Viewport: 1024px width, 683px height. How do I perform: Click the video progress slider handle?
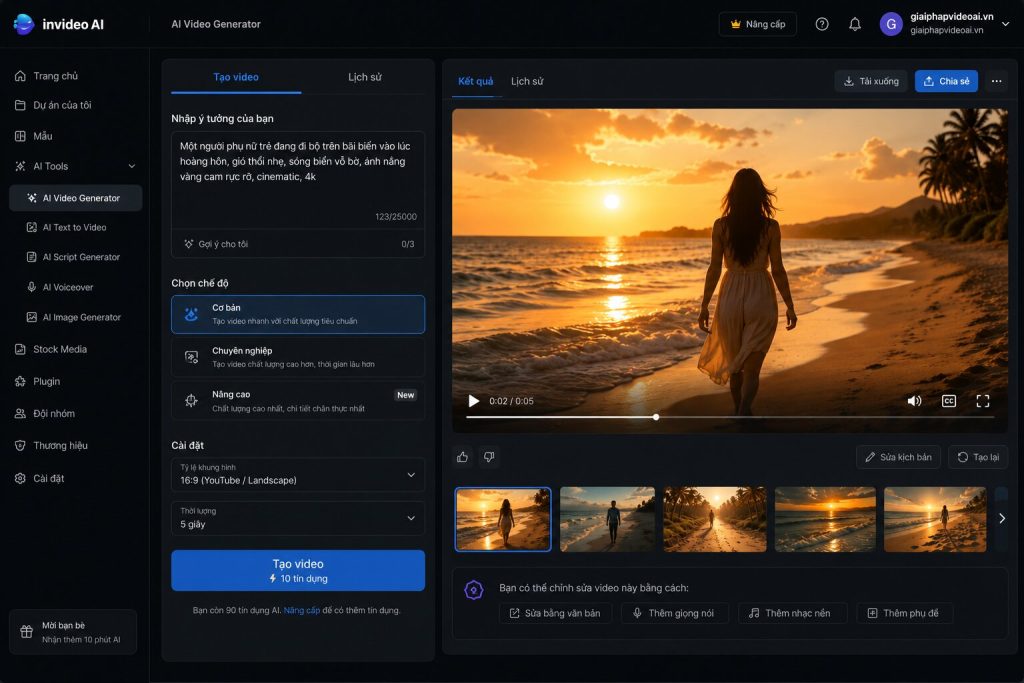pyautogui.click(x=656, y=417)
